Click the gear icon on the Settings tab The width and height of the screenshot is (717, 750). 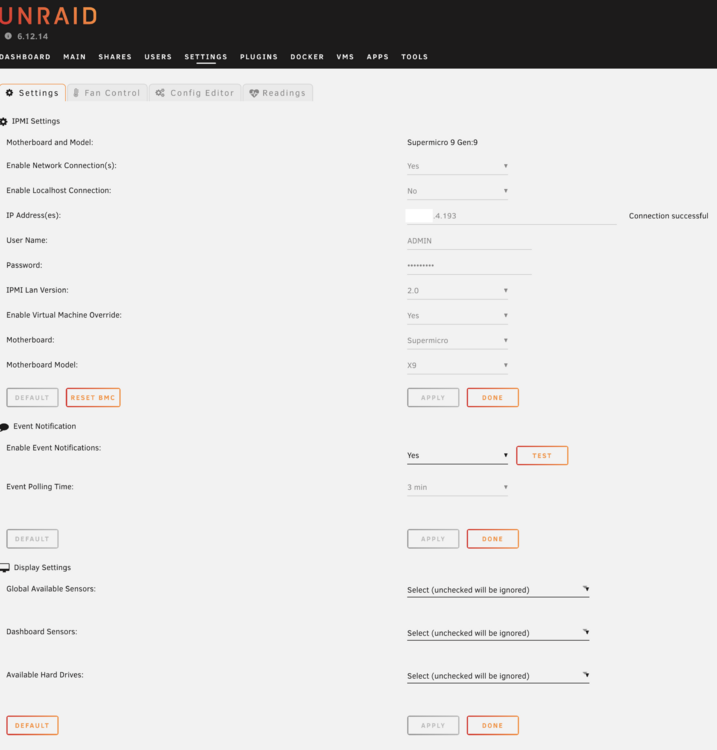pos(10,93)
